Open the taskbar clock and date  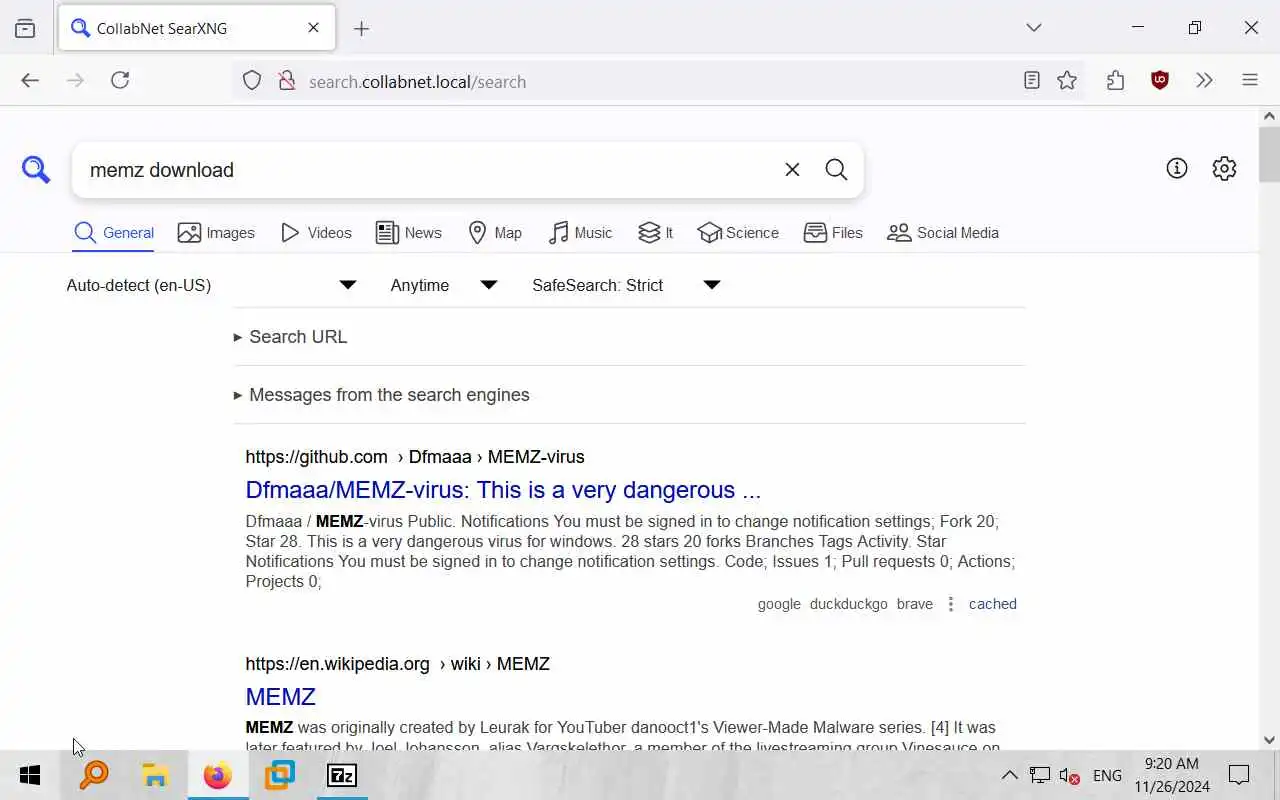pyautogui.click(x=1172, y=775)
